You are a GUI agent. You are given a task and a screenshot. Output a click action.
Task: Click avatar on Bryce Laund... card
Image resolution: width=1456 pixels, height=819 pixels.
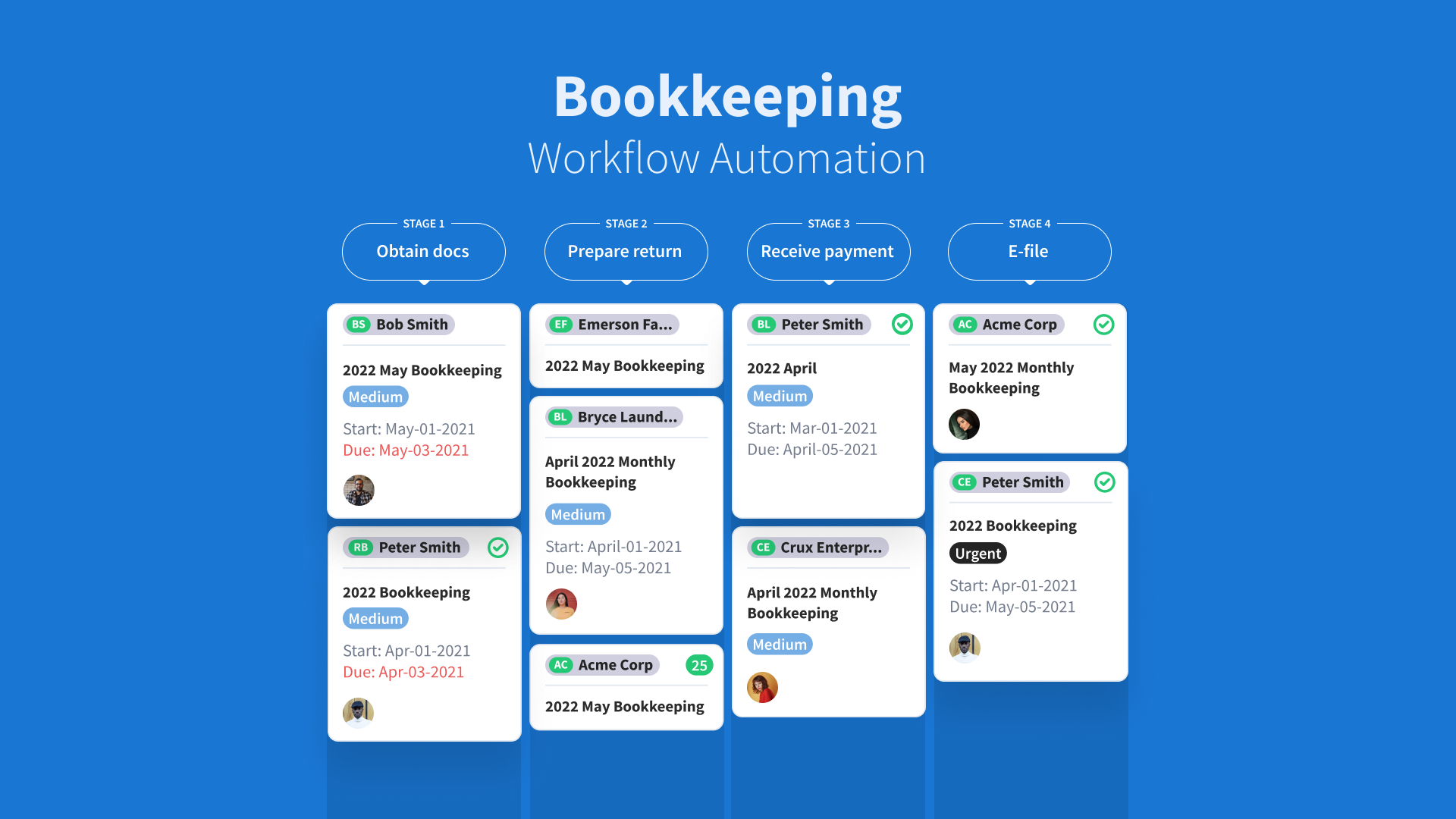[x=561, y=604]
